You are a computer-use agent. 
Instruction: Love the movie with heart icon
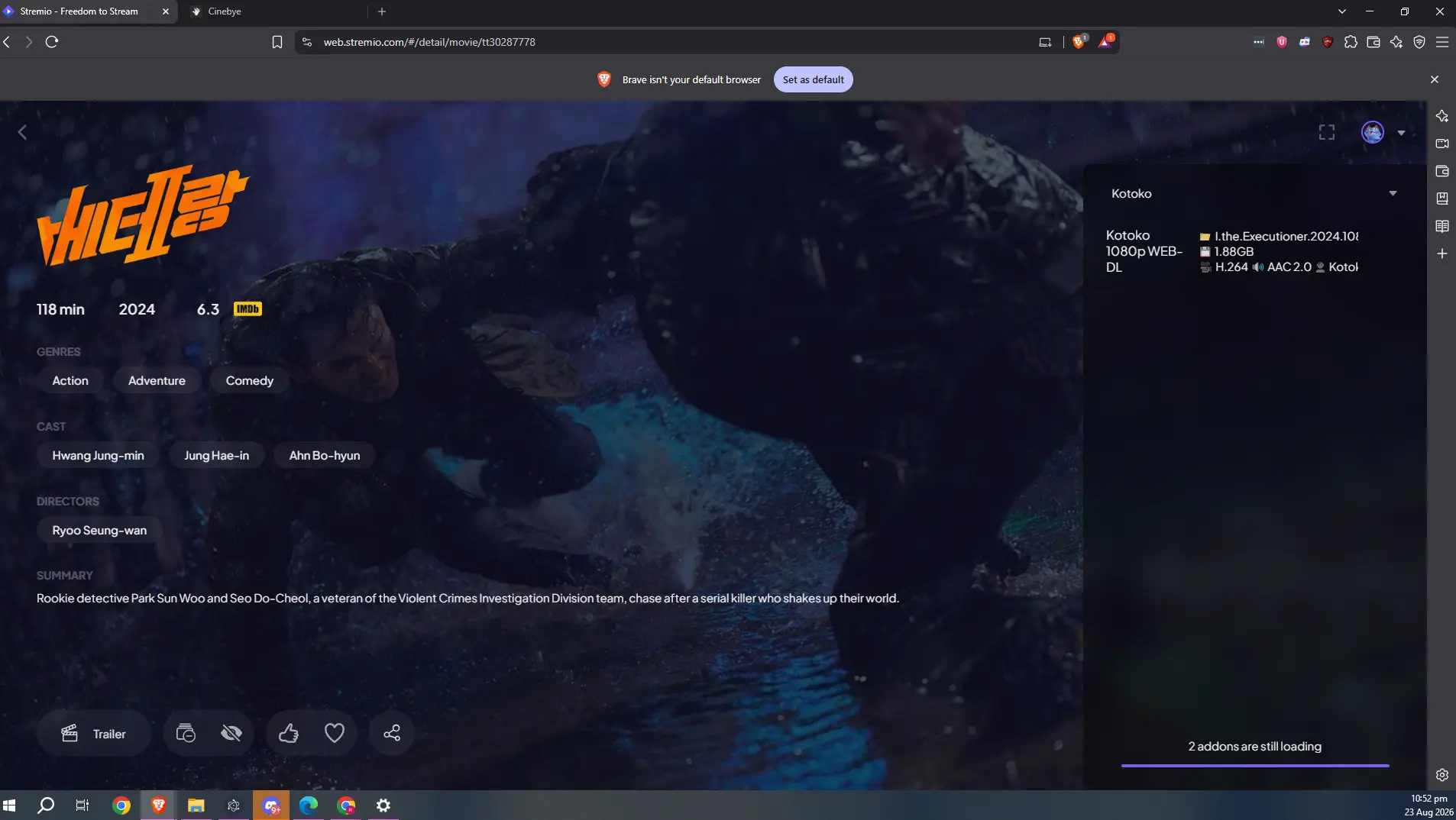coord(335,734)
